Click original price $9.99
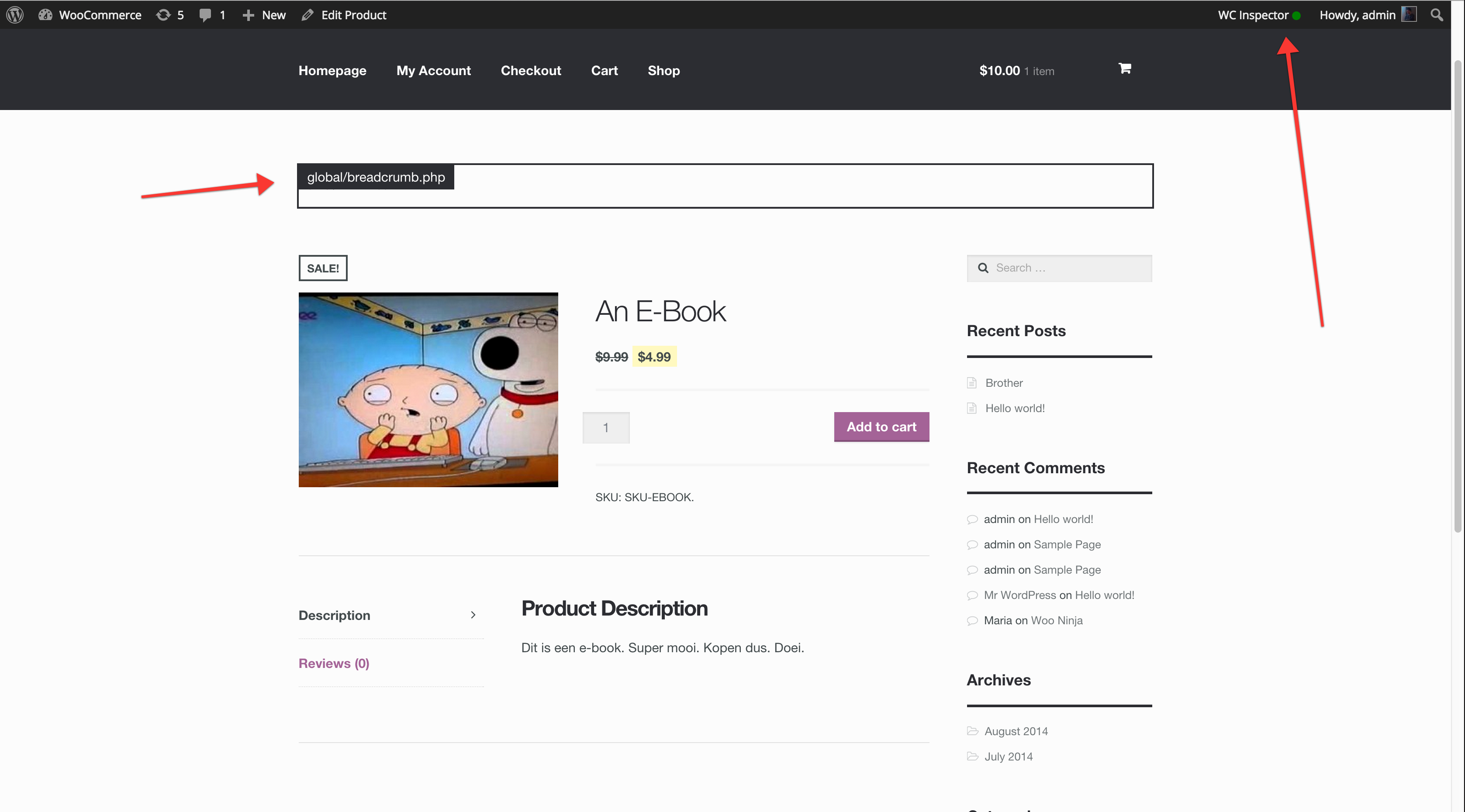This screenshot has height=812, width=1465. point(612,357)
